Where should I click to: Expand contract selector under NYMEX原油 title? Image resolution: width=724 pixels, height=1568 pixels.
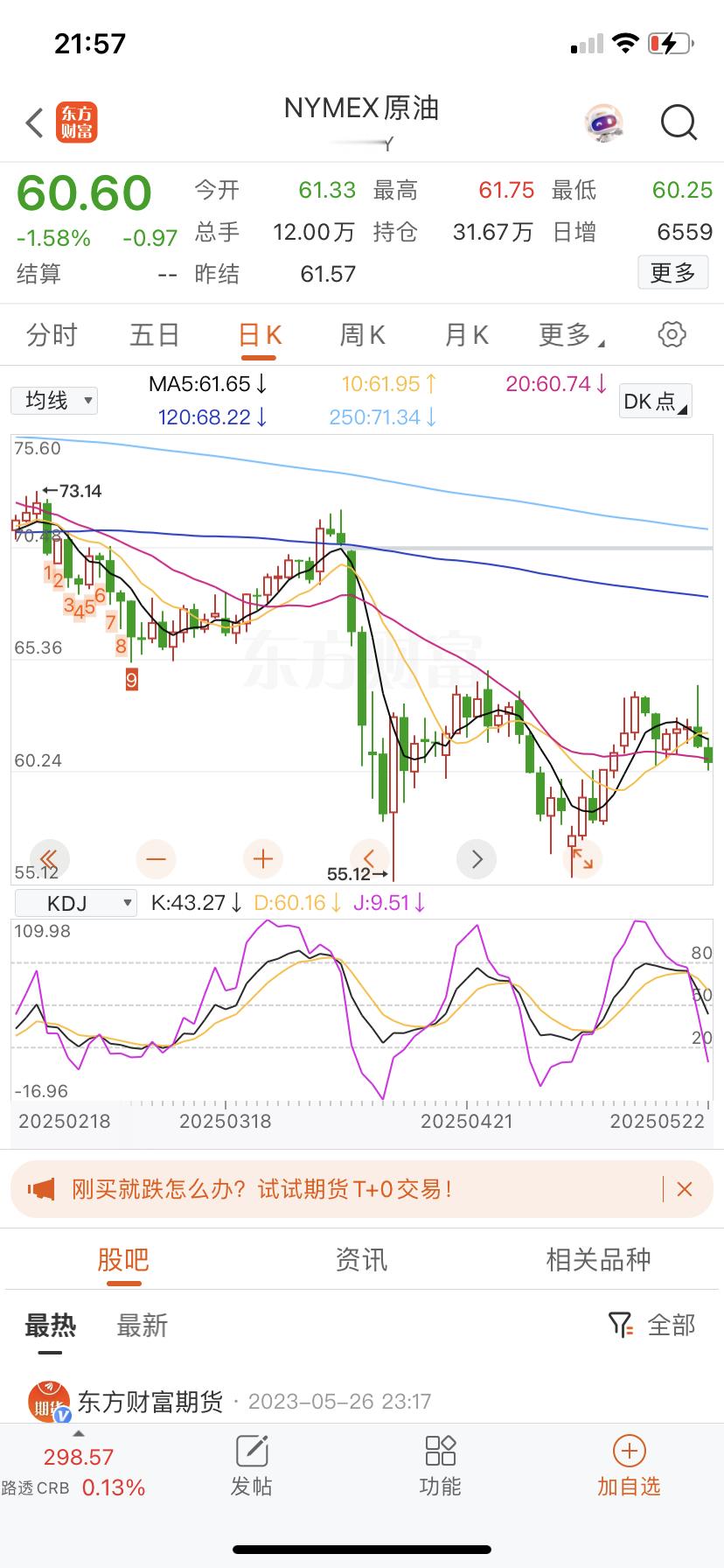coord(362,143)
